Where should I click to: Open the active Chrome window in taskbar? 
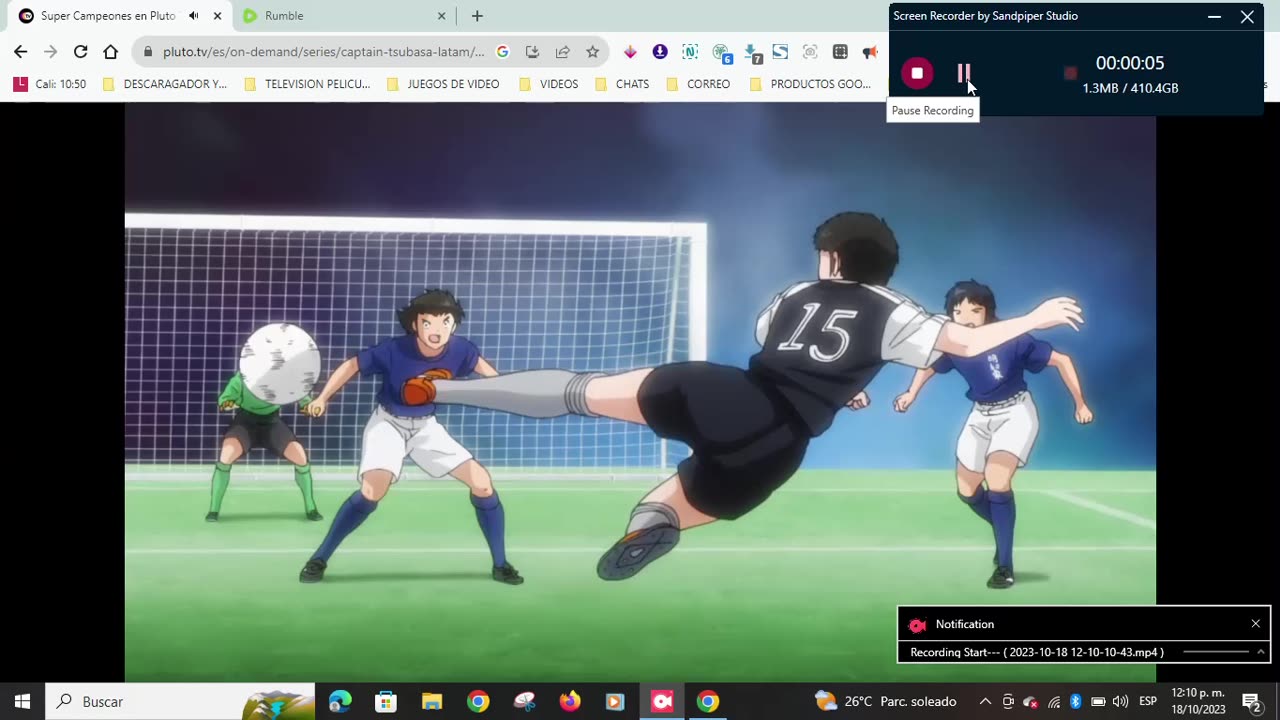[x=708, y=701]
